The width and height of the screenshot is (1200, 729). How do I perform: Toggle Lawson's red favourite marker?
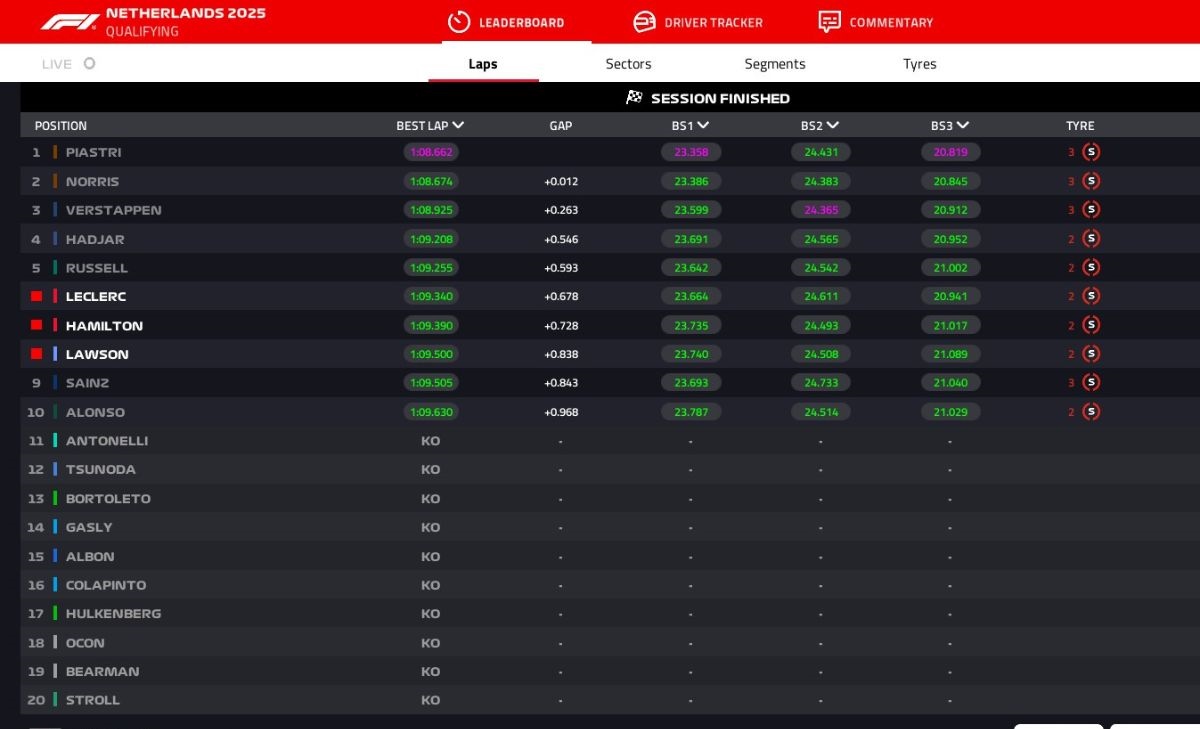click(x=37, y=354)
